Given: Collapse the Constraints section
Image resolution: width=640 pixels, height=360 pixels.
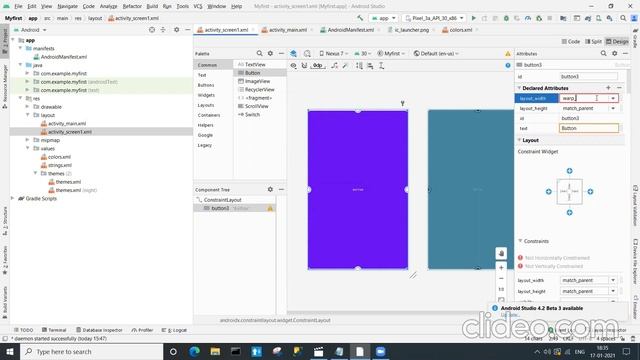Looking at the screenshot, I should [520, 241].
